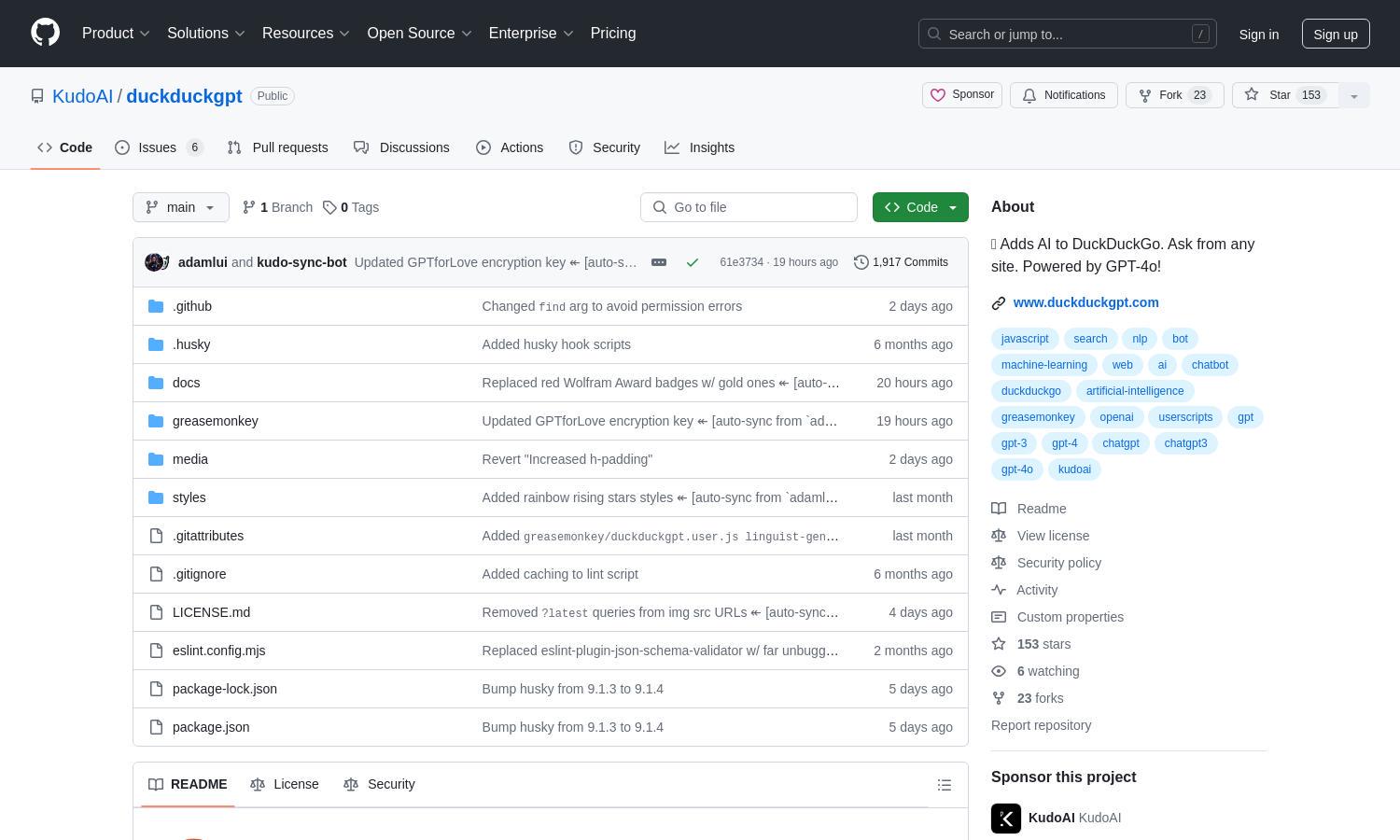
Task: Open the main branch selector
Action: click(x=181, y=207)
